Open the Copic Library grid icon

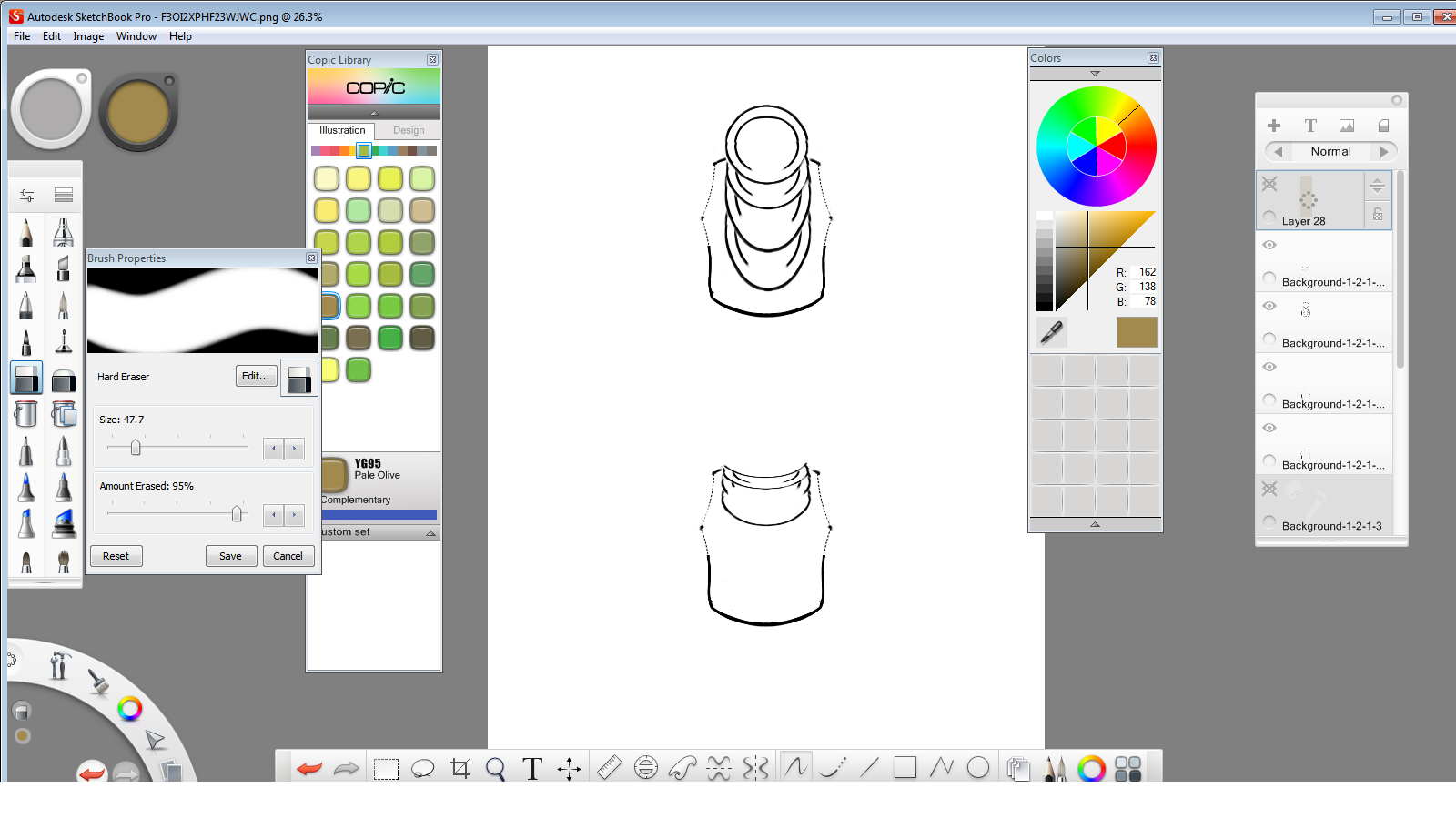[x=1128, y=769]
